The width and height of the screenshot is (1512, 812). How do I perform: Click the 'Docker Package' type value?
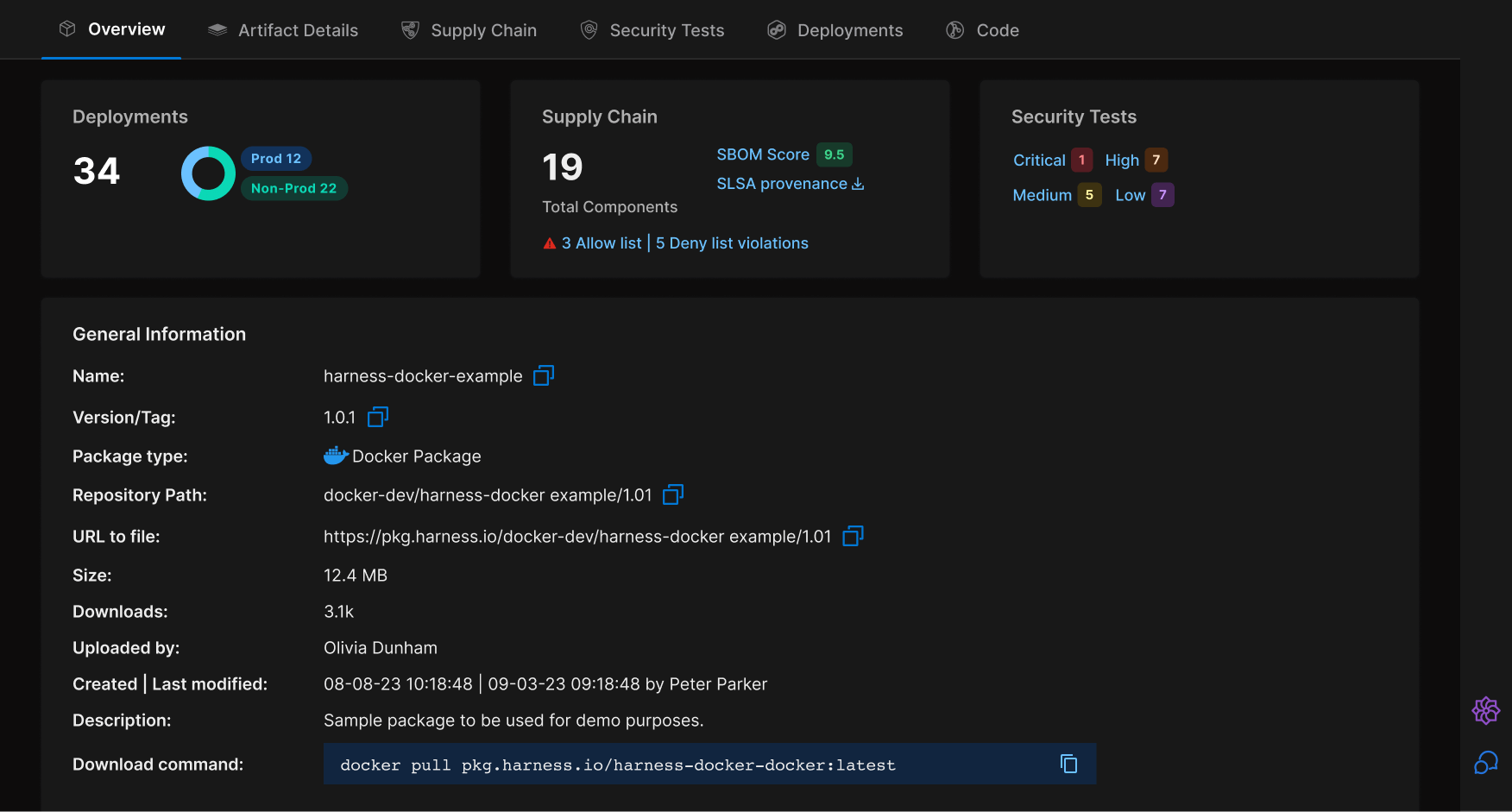pos(417,456)
